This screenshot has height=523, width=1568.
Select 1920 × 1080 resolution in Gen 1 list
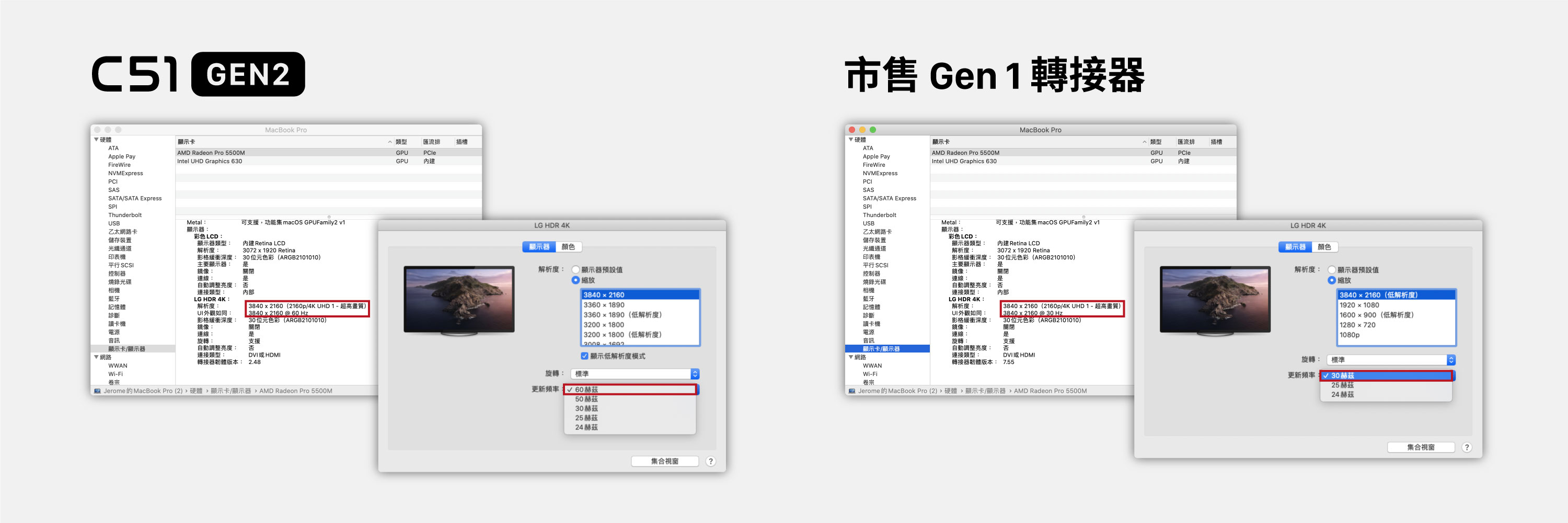[x=1397, y=305]
